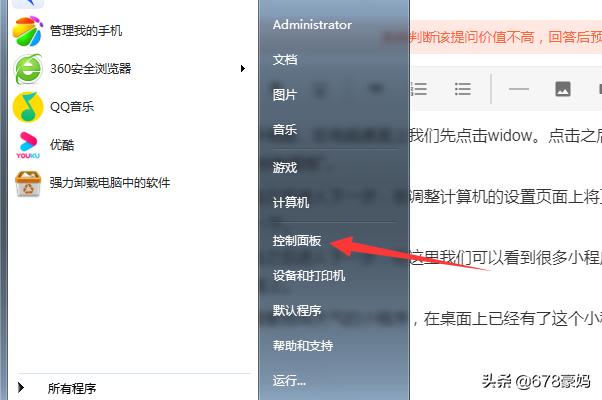This screenshot has height=400, width=602.
Task: Click the insert image toolbar icon
Action: (x=563, y=89)
